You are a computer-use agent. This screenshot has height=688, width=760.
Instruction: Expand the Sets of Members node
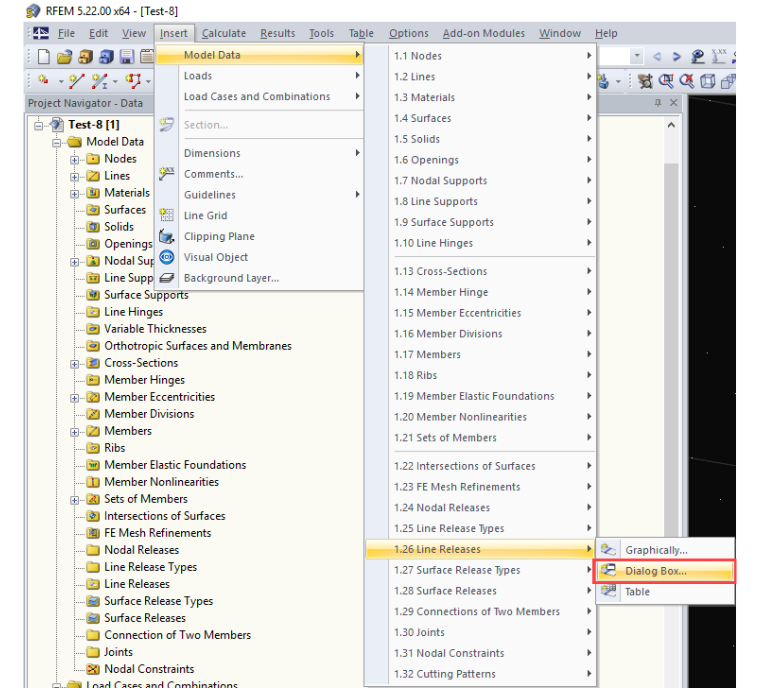tap(74, 500)
